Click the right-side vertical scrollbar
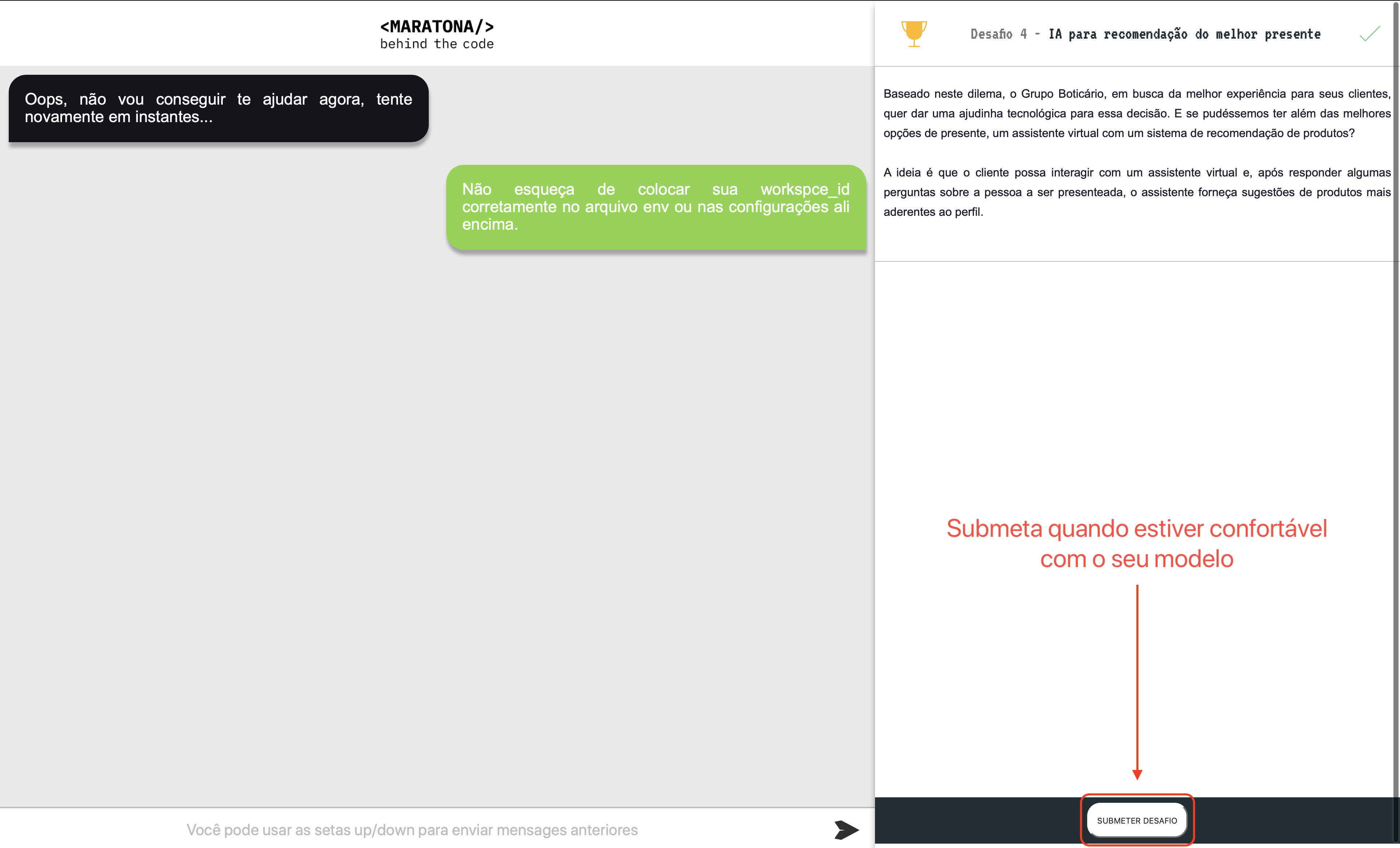 point(1396,398)
